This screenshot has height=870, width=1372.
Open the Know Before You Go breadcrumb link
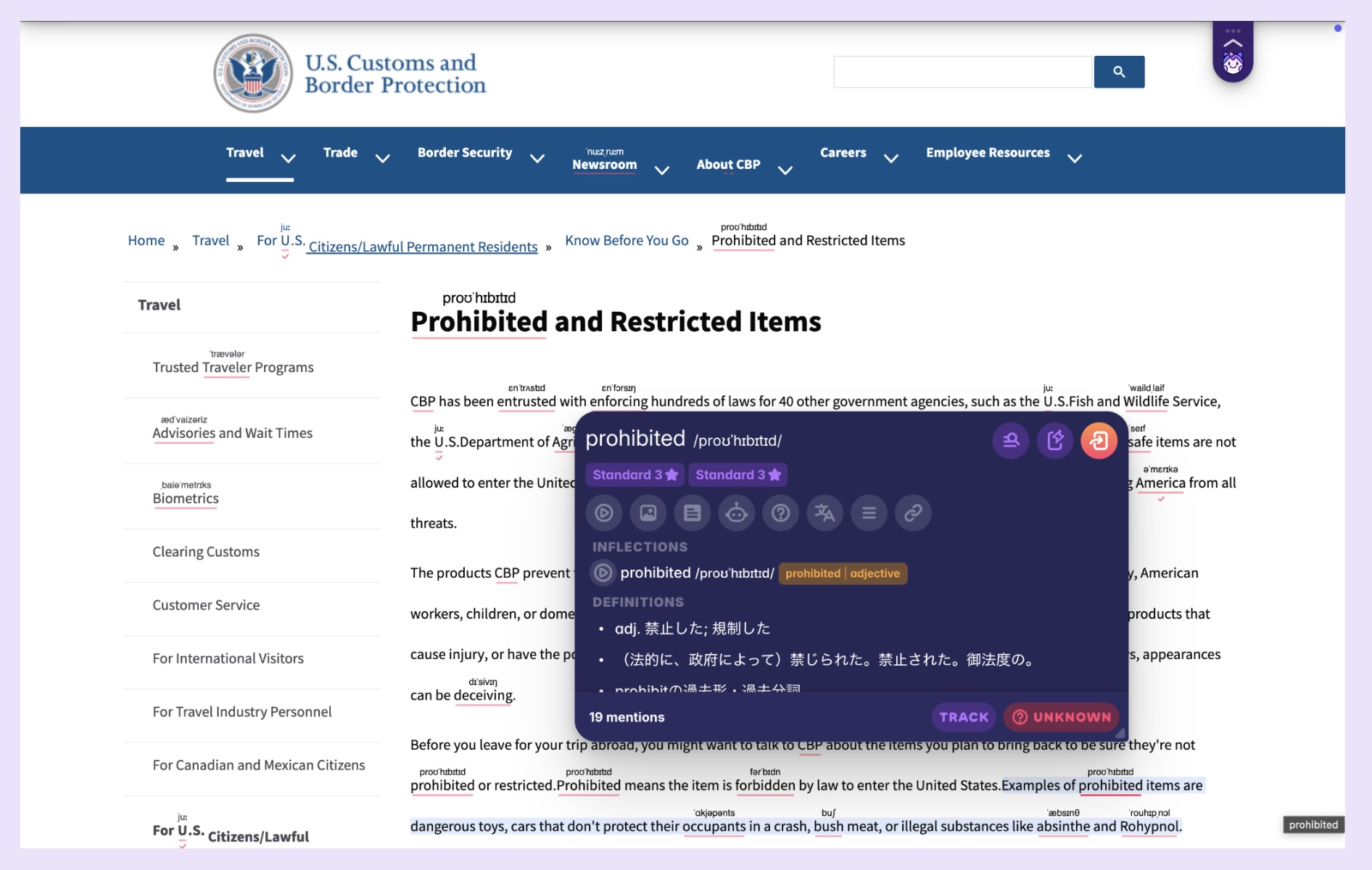(x=626, y=240)
